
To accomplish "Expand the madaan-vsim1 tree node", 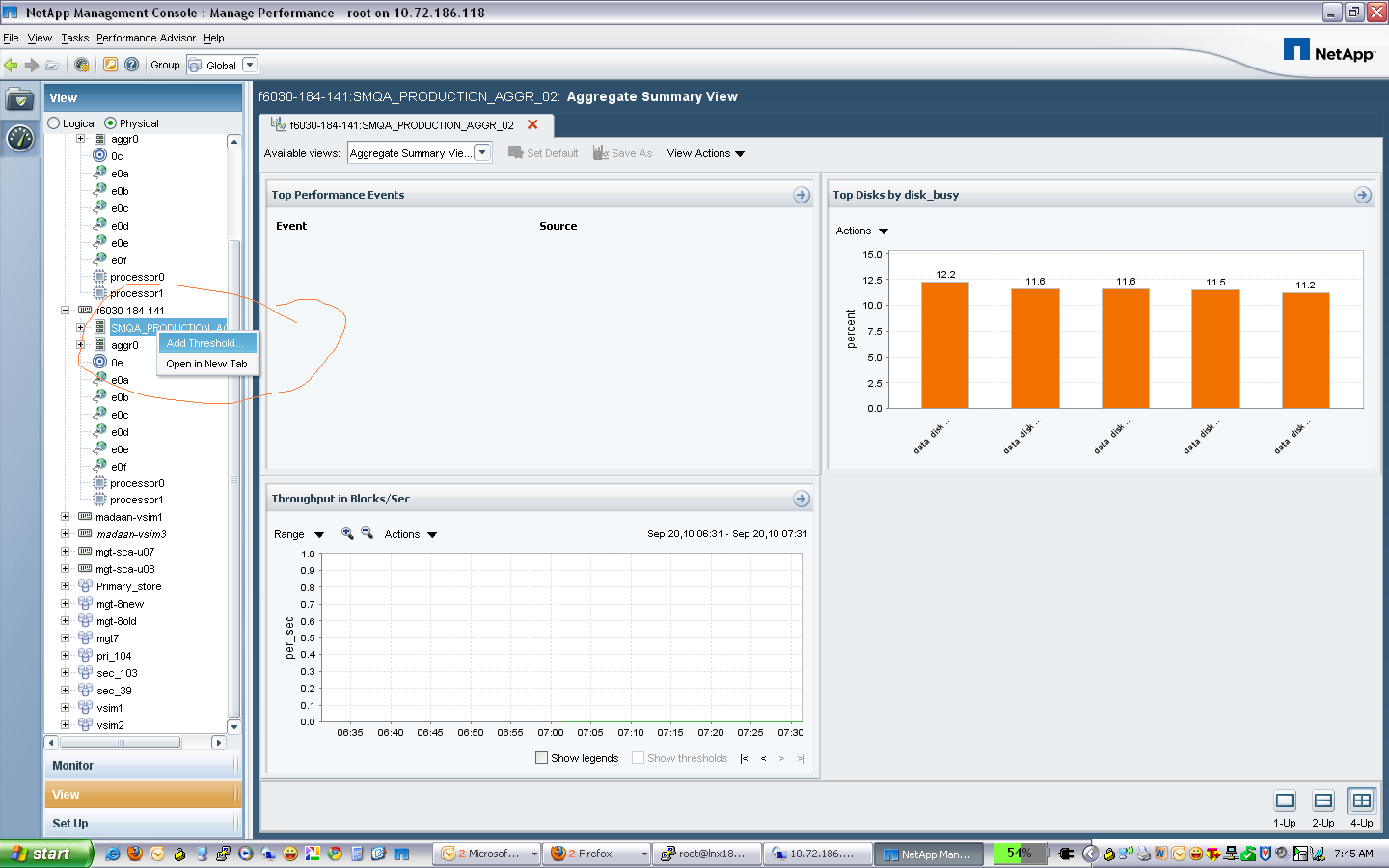I will 65,517.
